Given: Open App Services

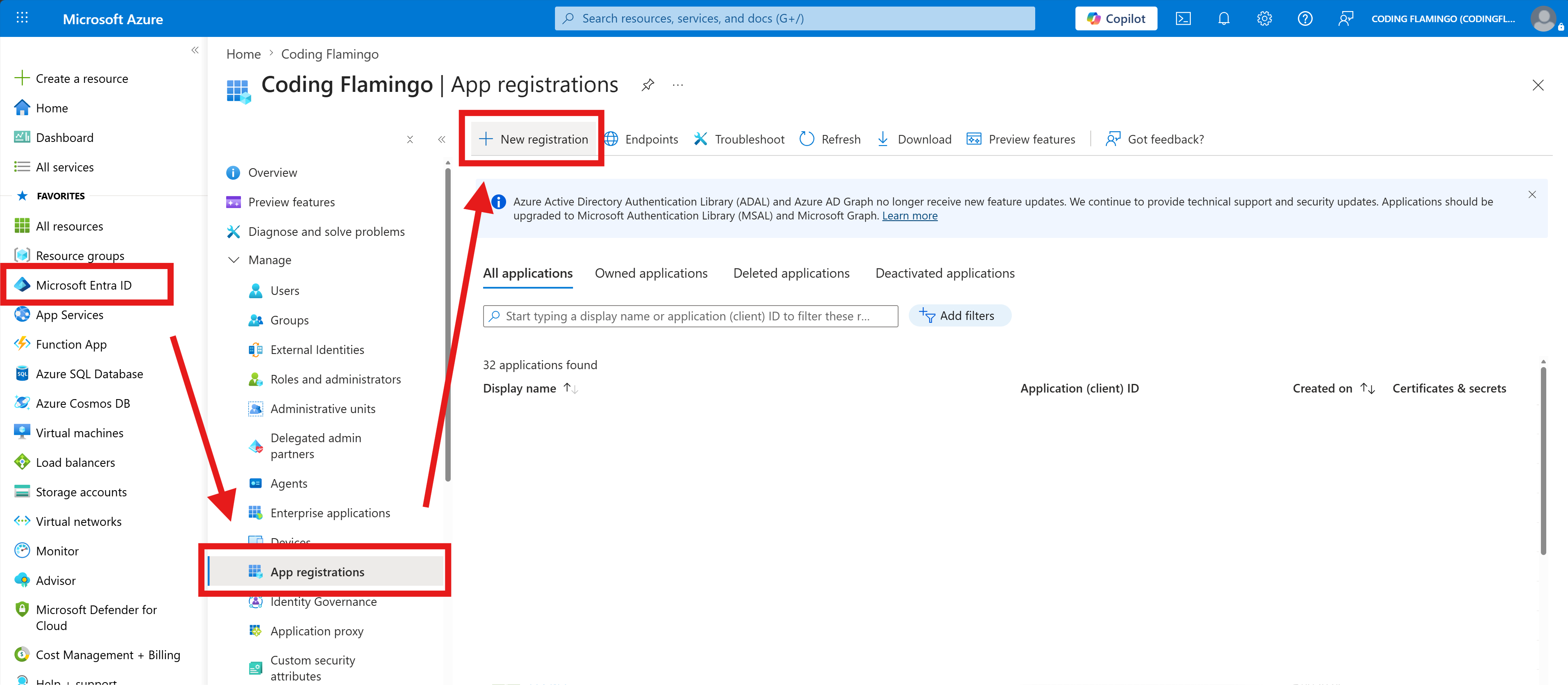Looking at the screenshot, I should [58, 315].
